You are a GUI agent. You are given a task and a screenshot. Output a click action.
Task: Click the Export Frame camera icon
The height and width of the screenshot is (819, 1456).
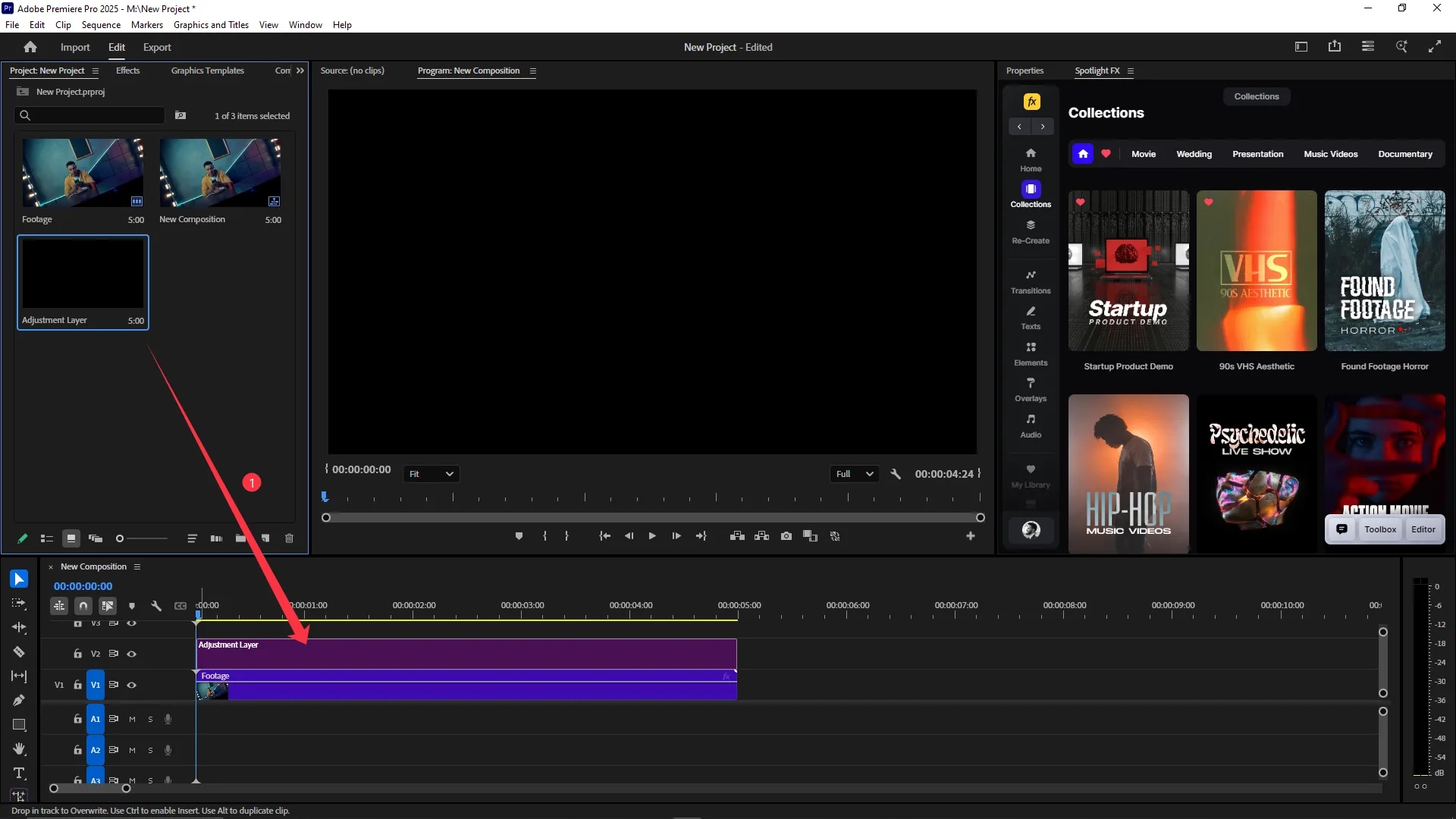(x=786, y=536)
